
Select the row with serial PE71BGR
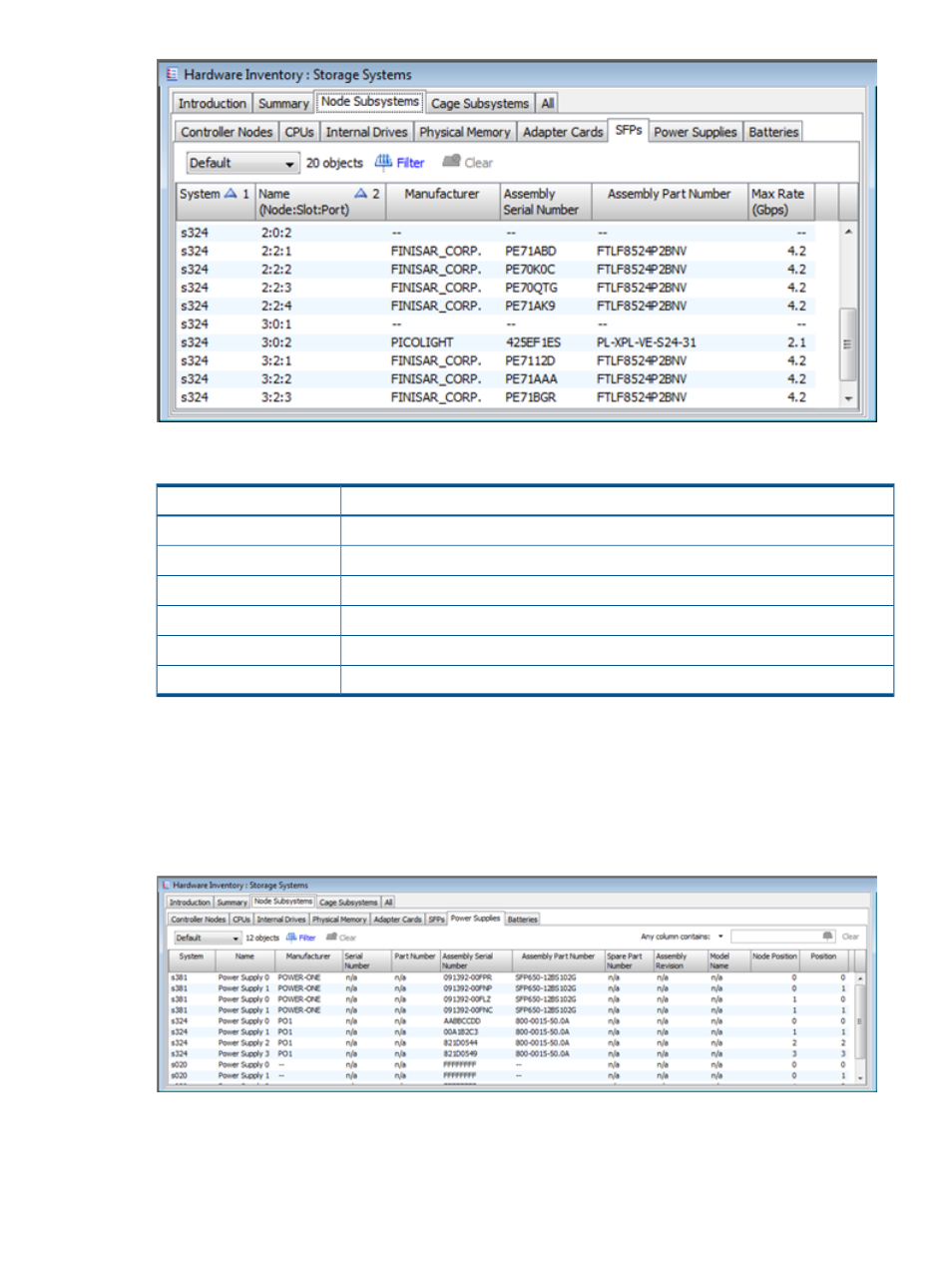tap(496, 397)
